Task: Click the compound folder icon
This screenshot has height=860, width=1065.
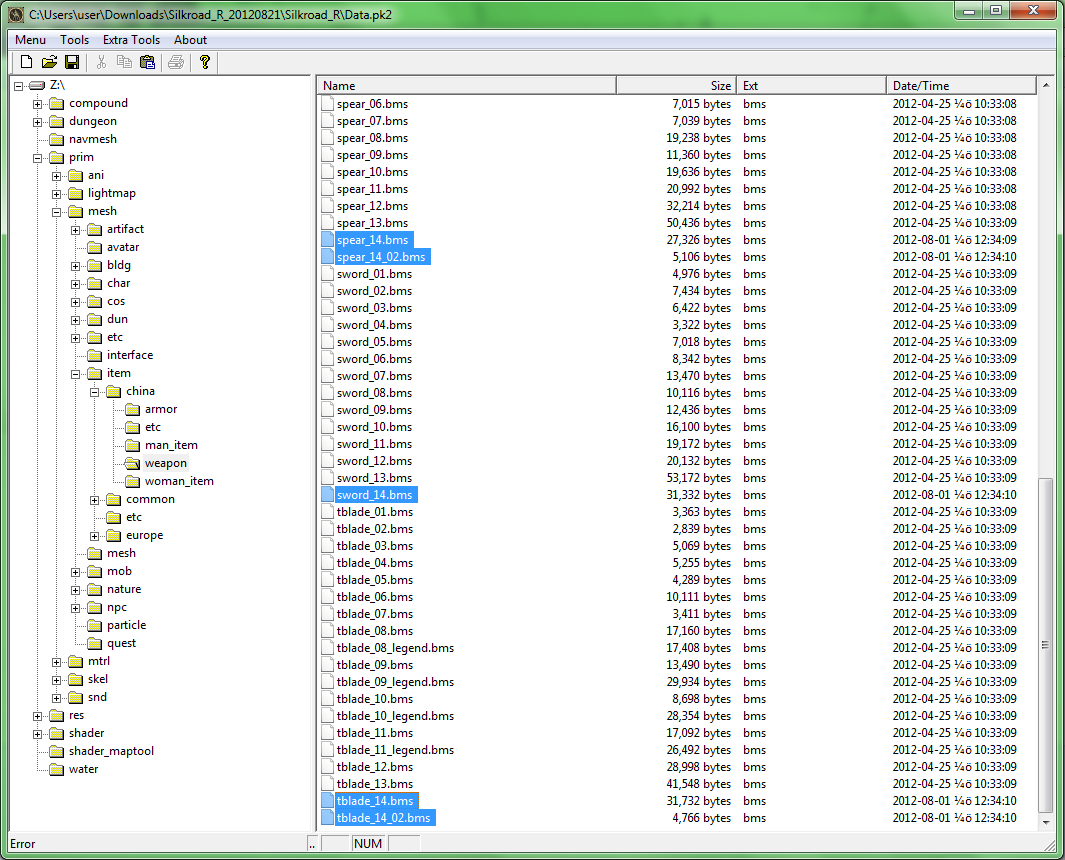Action: [56, 103]
